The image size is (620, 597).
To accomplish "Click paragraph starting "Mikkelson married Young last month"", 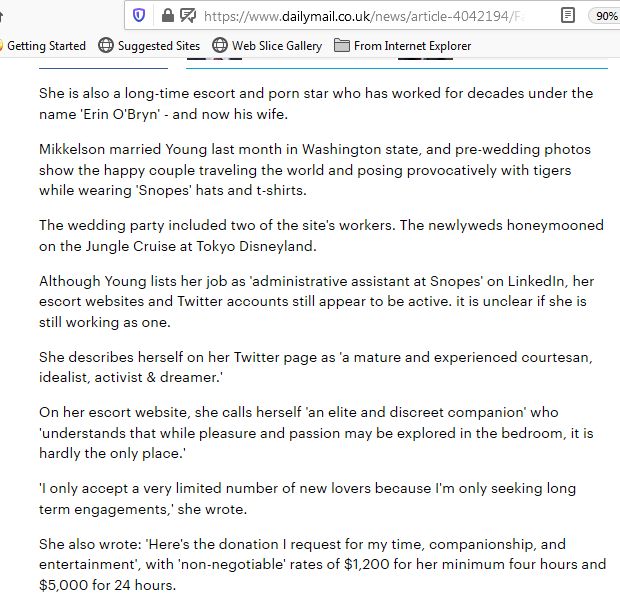I will coord(315,170).
